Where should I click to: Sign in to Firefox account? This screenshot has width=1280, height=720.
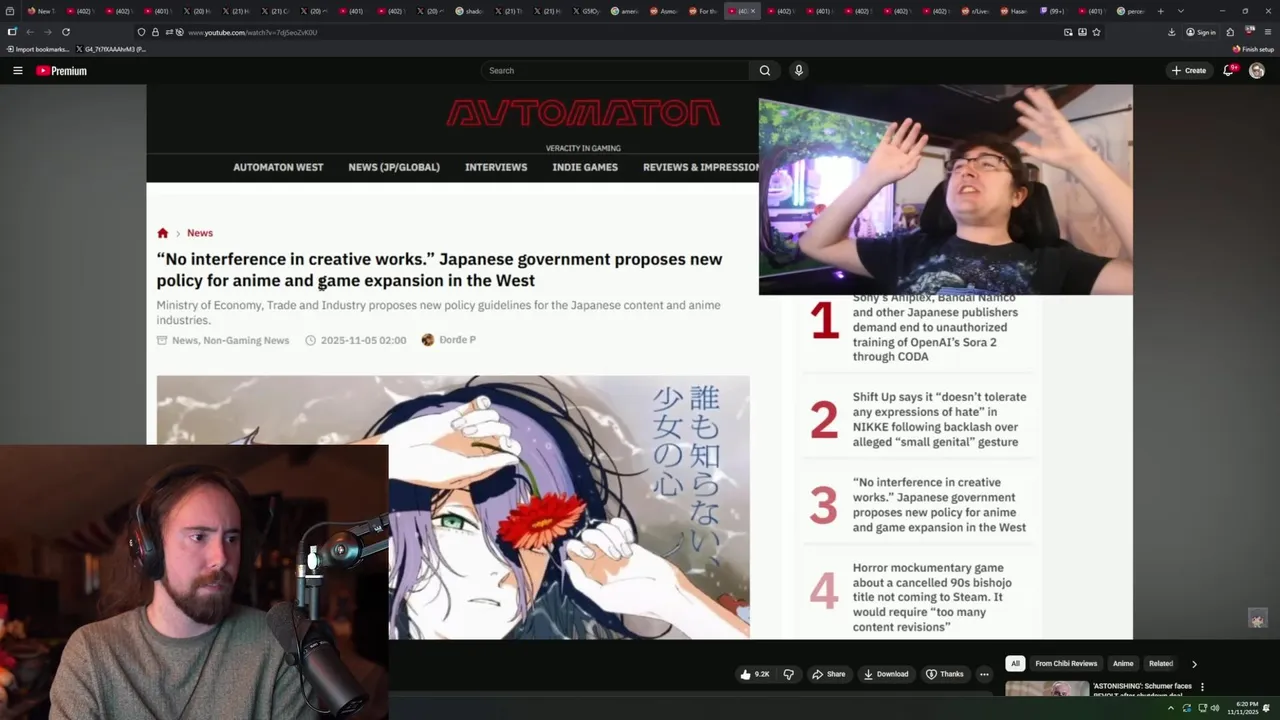click(1201, 32)
